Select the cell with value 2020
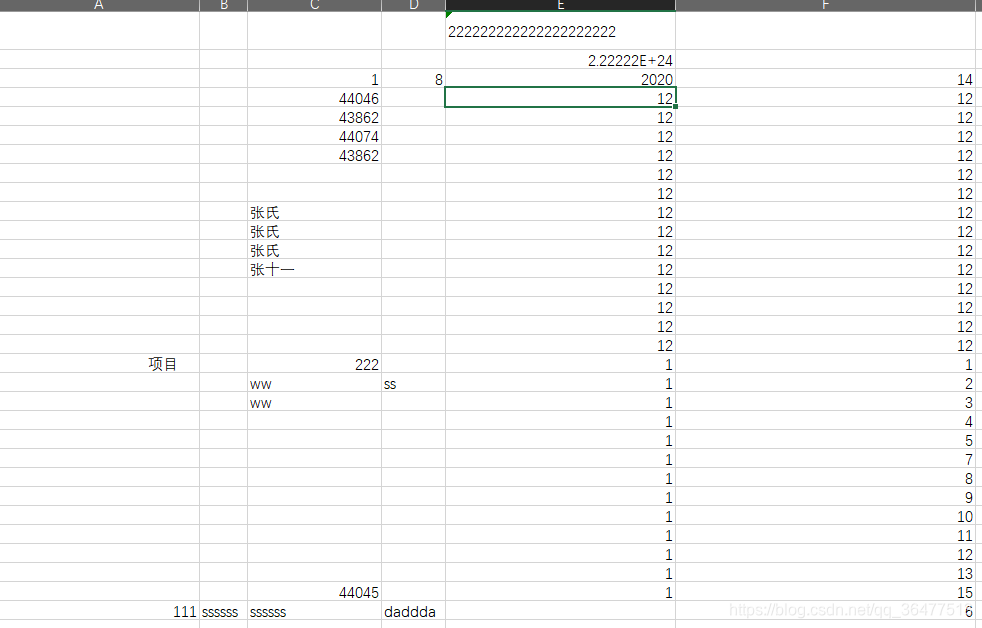Screen dimensions: 982x628 tap(560, 79)
